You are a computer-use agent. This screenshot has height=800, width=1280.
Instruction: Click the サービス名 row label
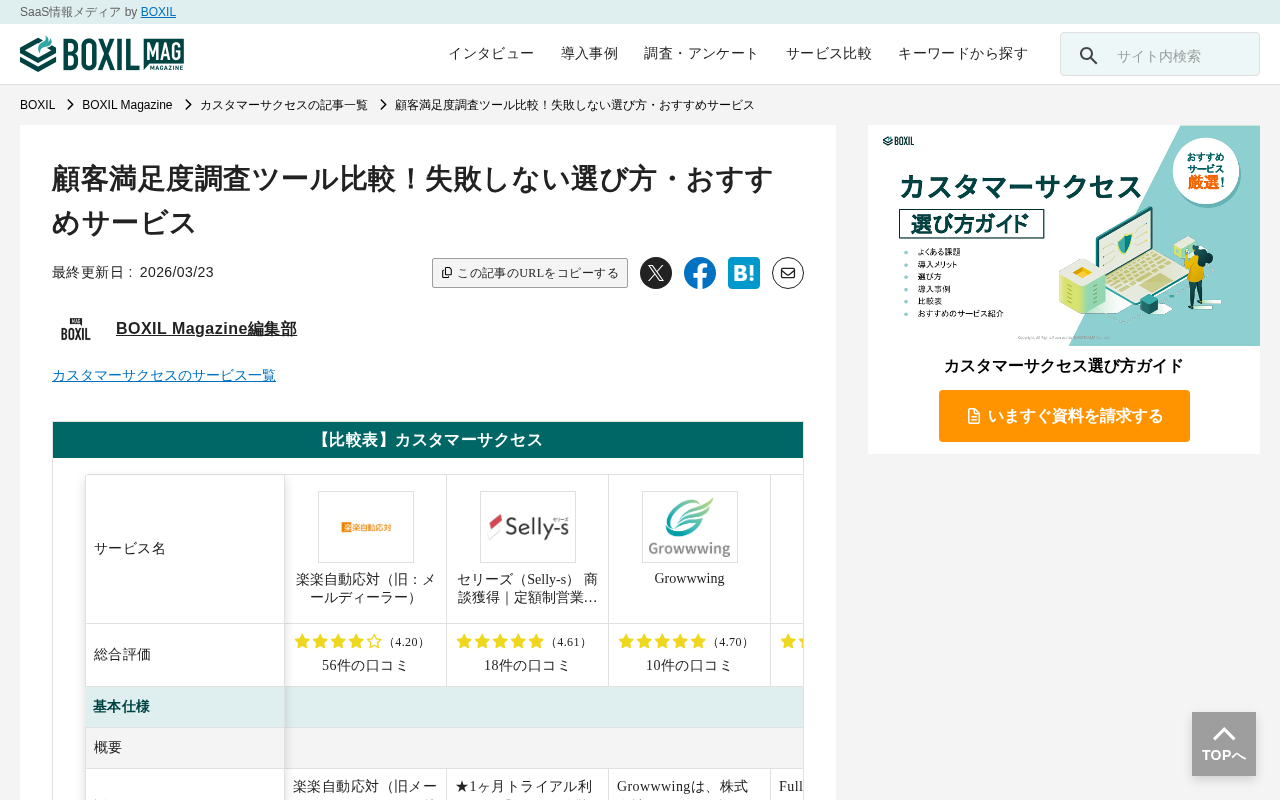(x=130, y=549)
